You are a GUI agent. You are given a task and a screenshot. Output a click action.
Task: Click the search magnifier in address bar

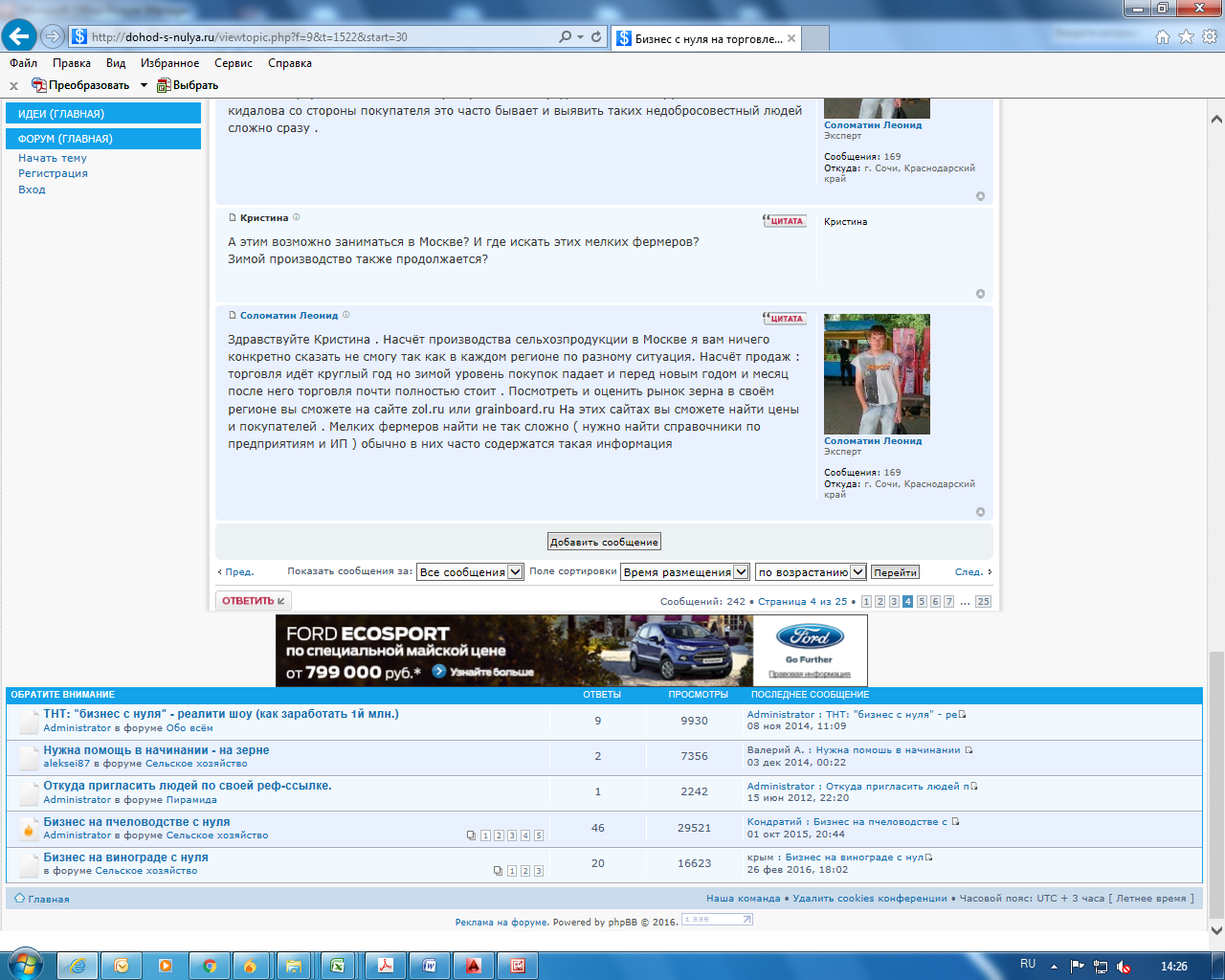point(565,37)
